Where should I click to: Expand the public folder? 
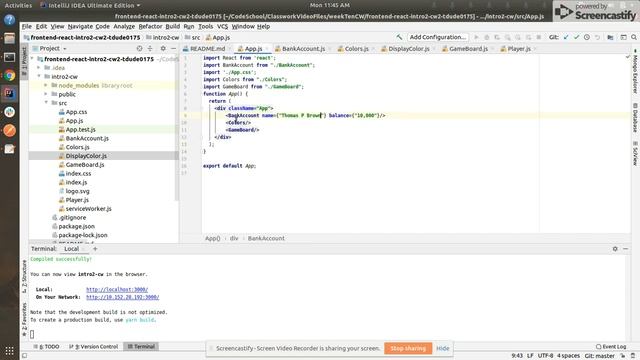point(46,94)
